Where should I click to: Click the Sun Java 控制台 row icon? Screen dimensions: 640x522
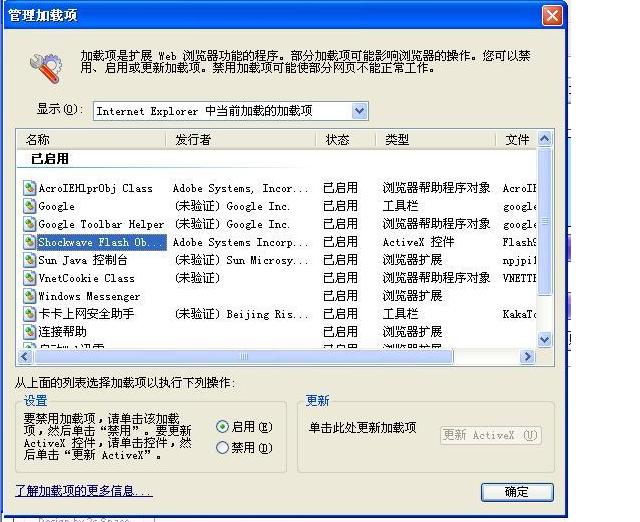(x=29, y=260)
